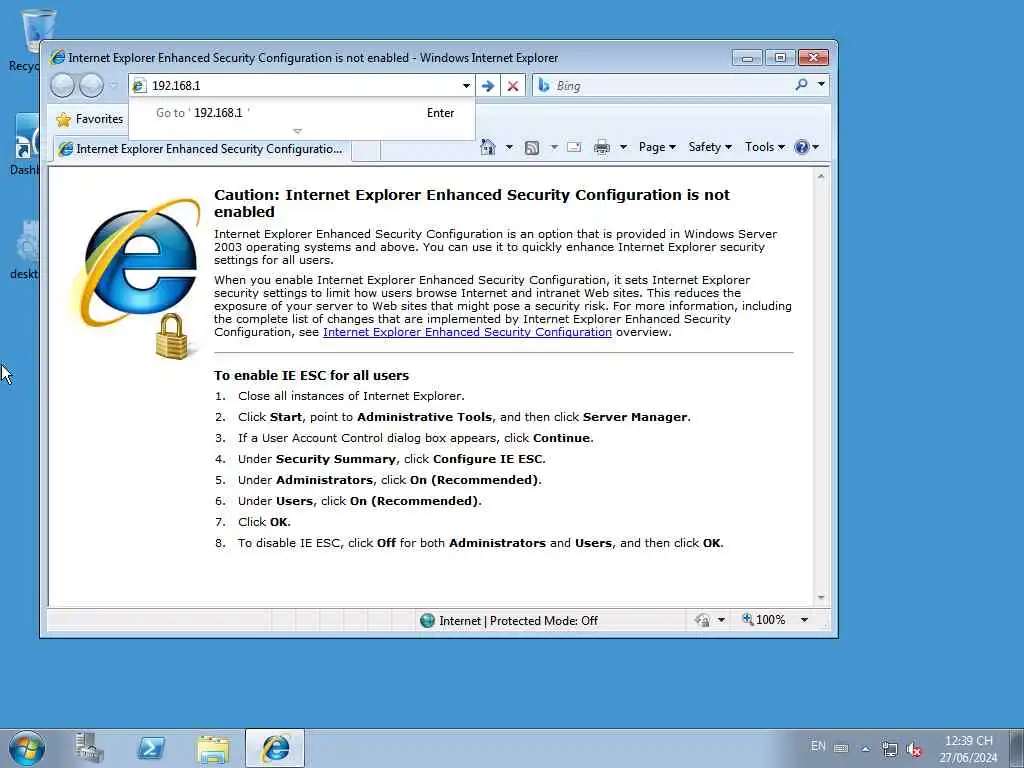Click the muted volume tray icon
Image resolution: width=1024 pixels, height=768 pixels.
click(914, 749)
